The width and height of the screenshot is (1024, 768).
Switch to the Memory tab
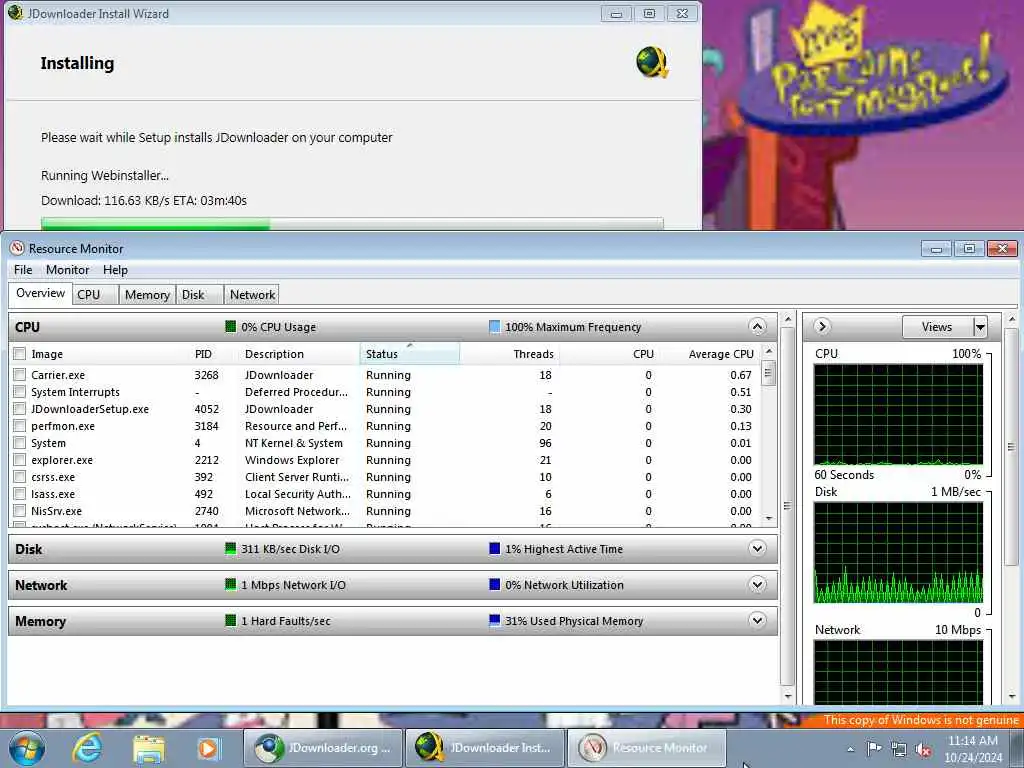[147, 295]
